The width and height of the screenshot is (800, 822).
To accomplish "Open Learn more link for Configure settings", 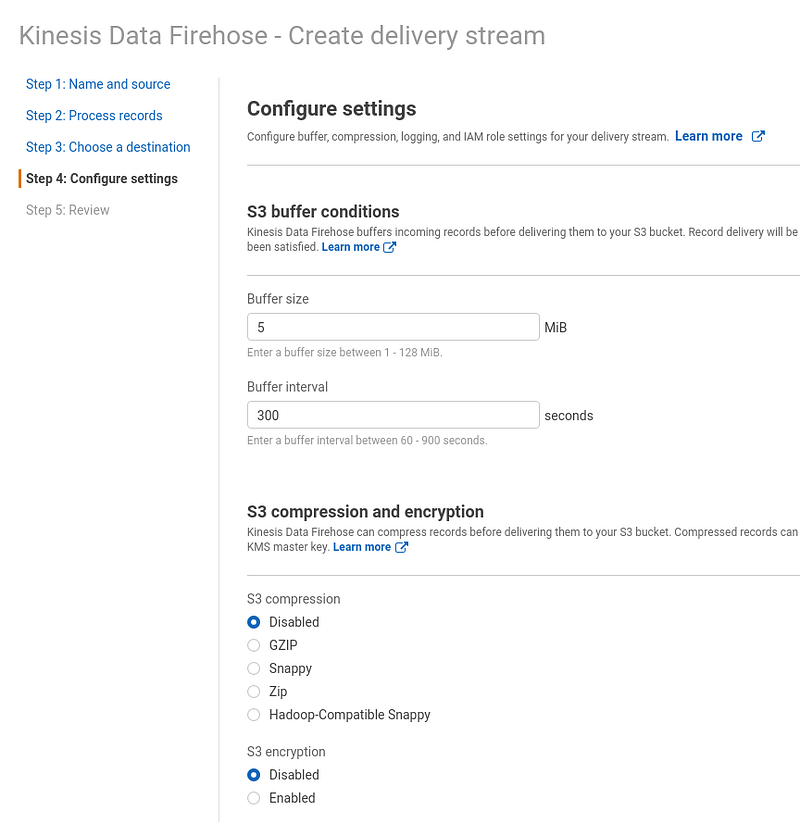I will (x=708, y=136).
